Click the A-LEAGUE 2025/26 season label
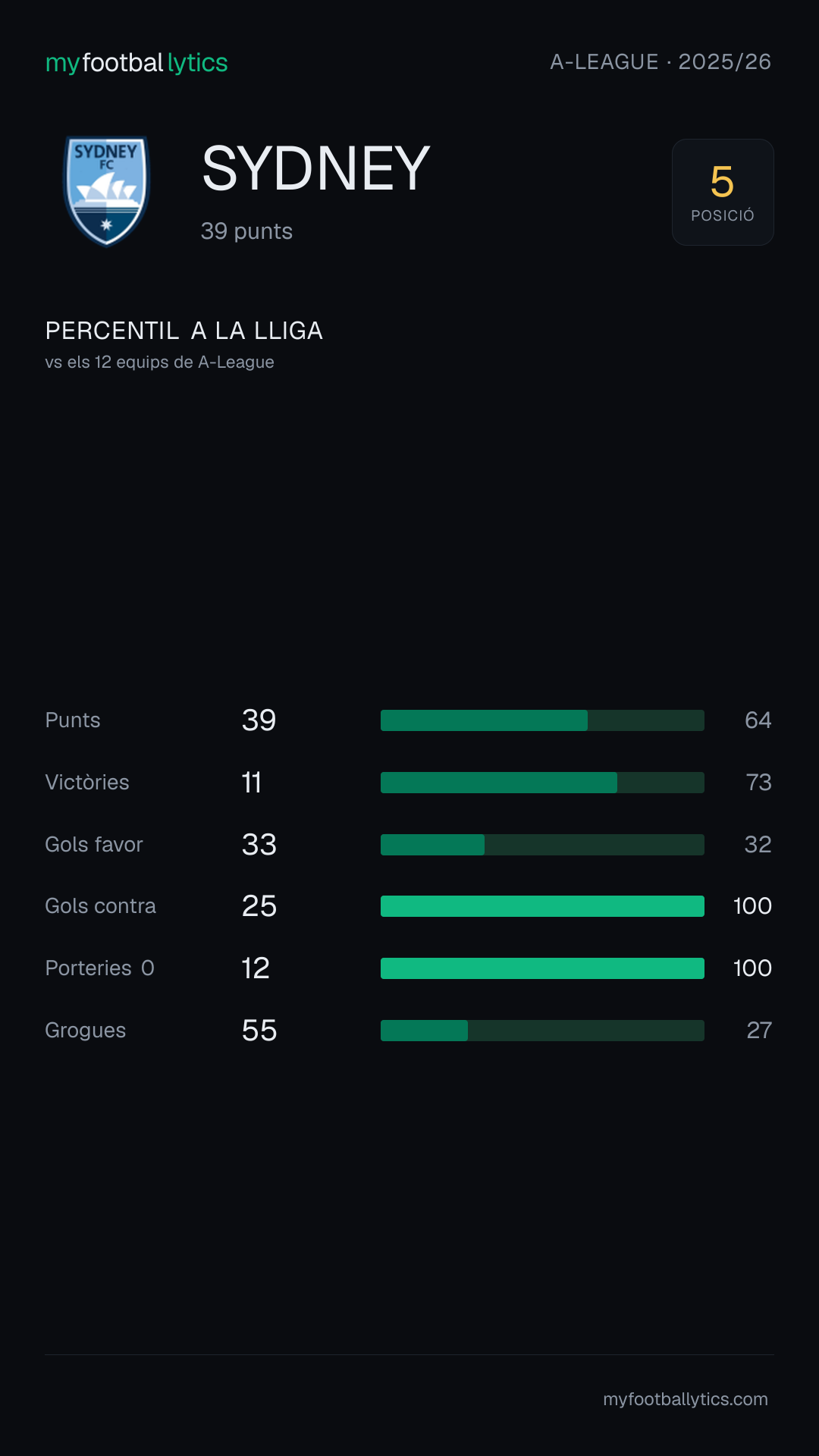 point(661,61)
